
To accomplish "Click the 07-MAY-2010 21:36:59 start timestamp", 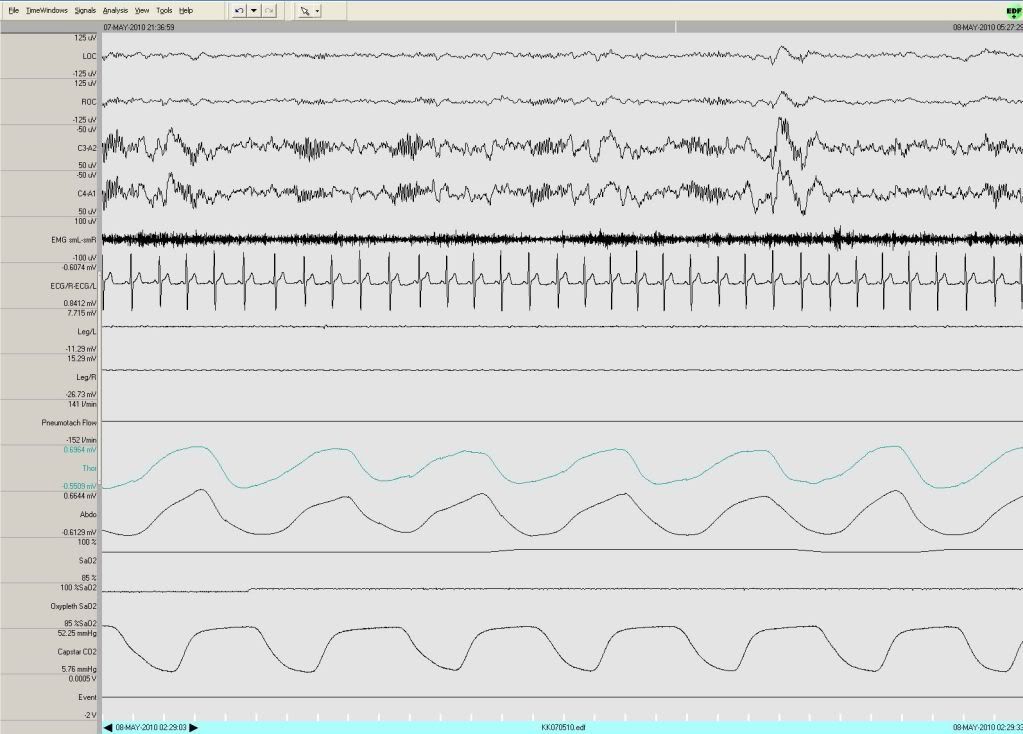I will click(139, 27).
